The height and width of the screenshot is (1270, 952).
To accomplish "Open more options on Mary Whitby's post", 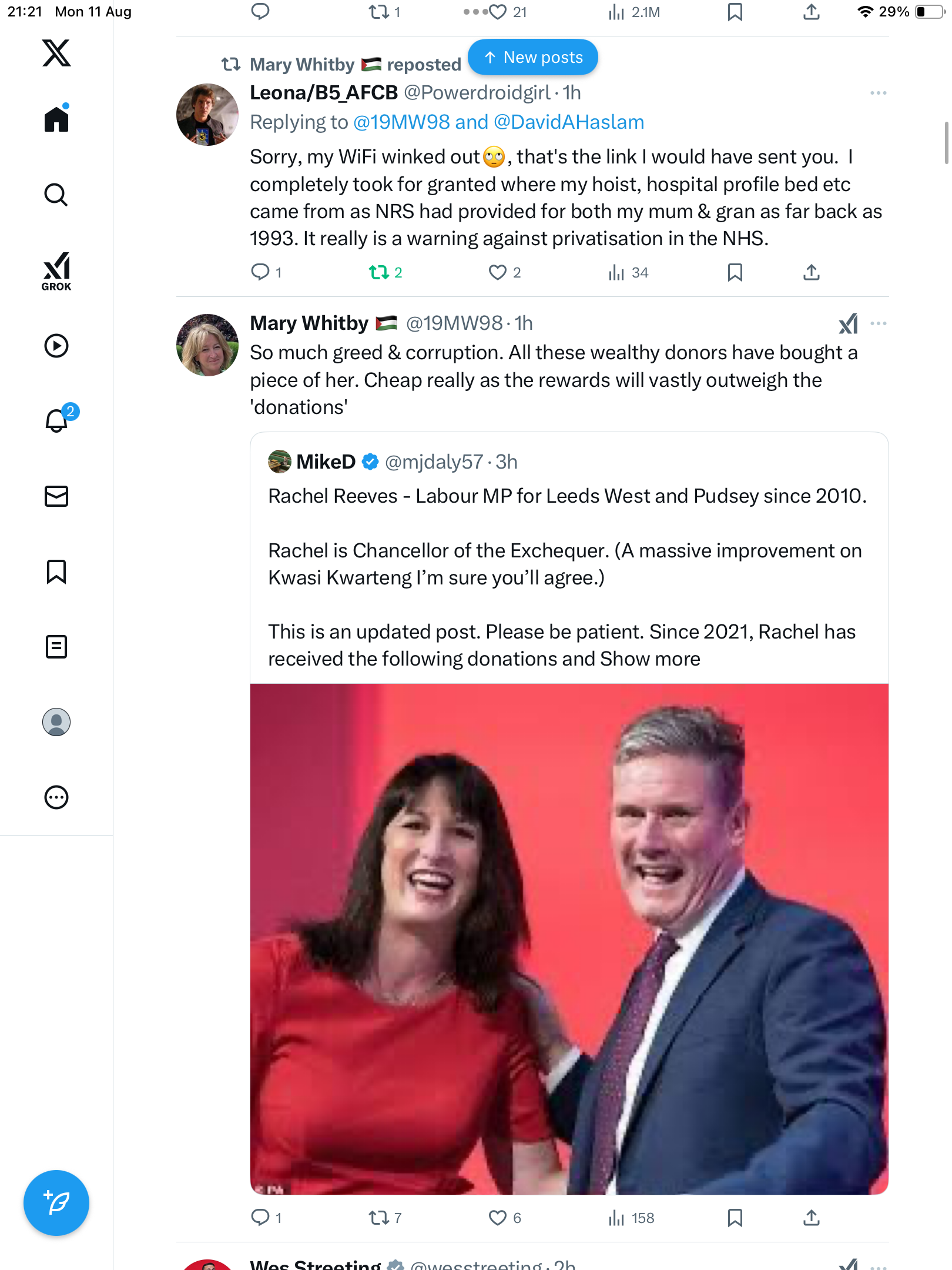I will click(878, 323).
